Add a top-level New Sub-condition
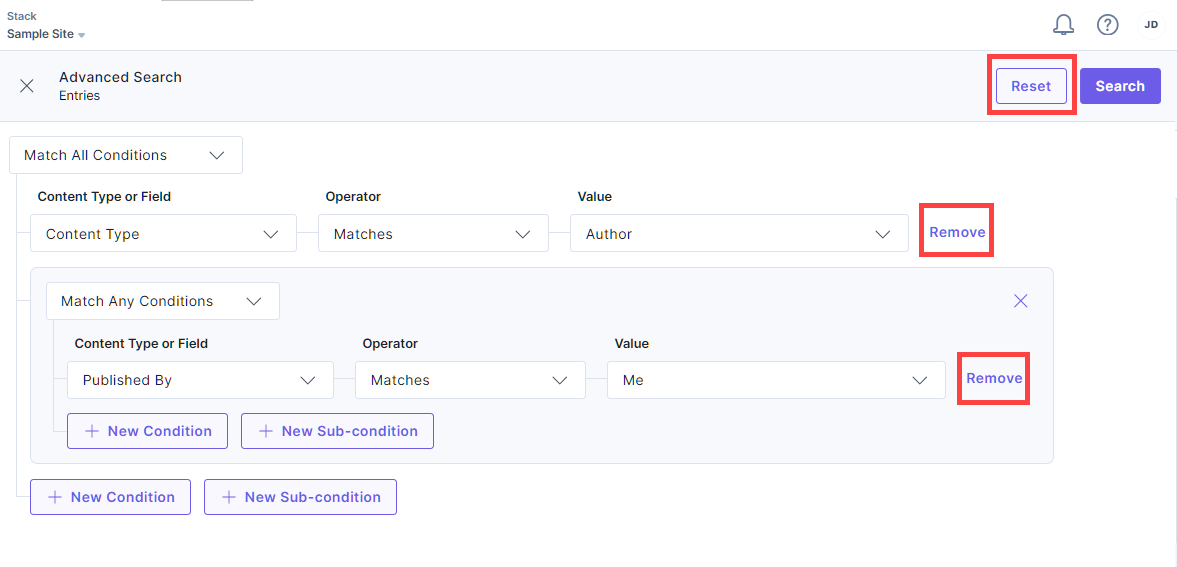 300,497
